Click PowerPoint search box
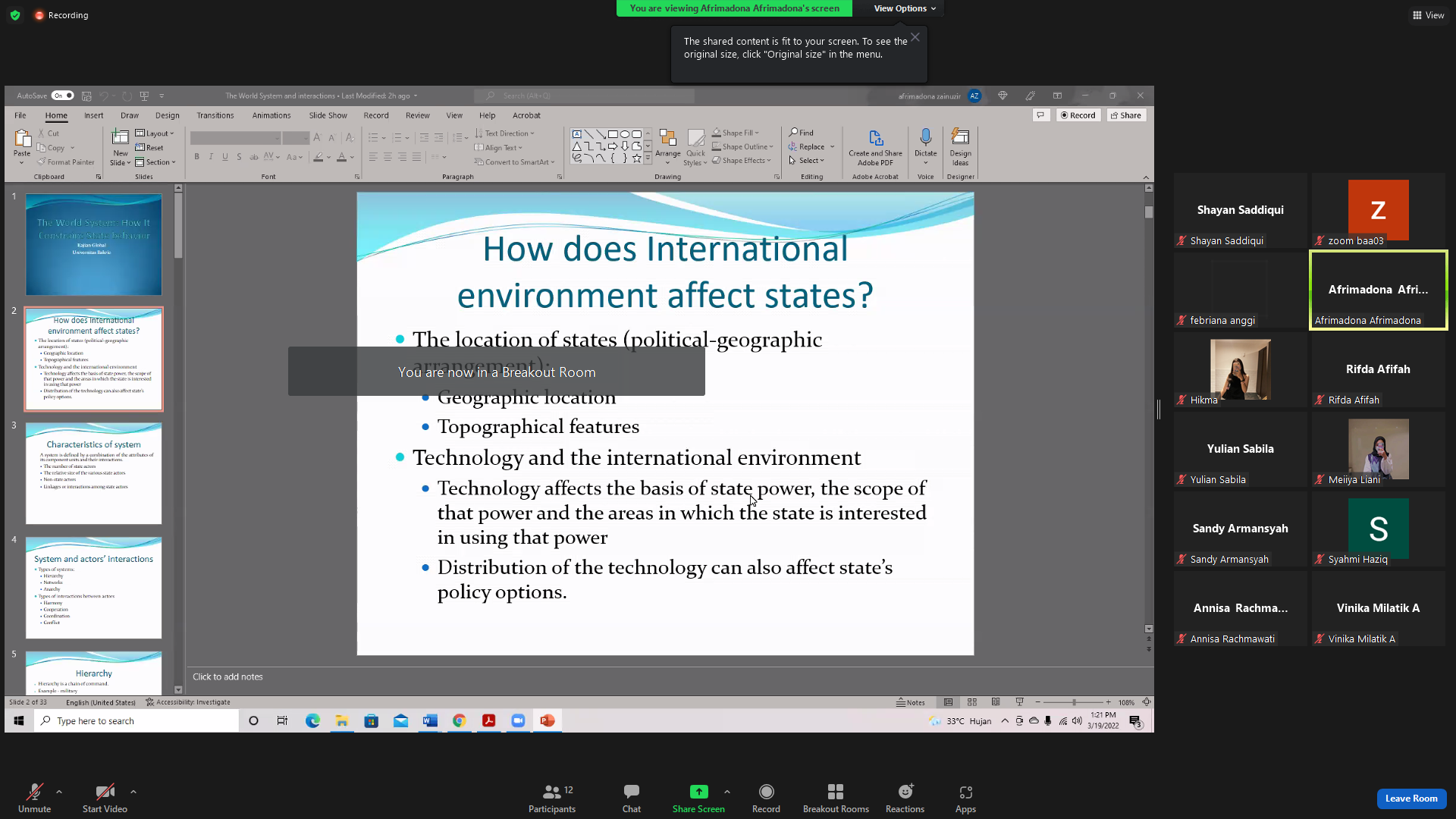The image size is (1456, 819). point(585,96)
